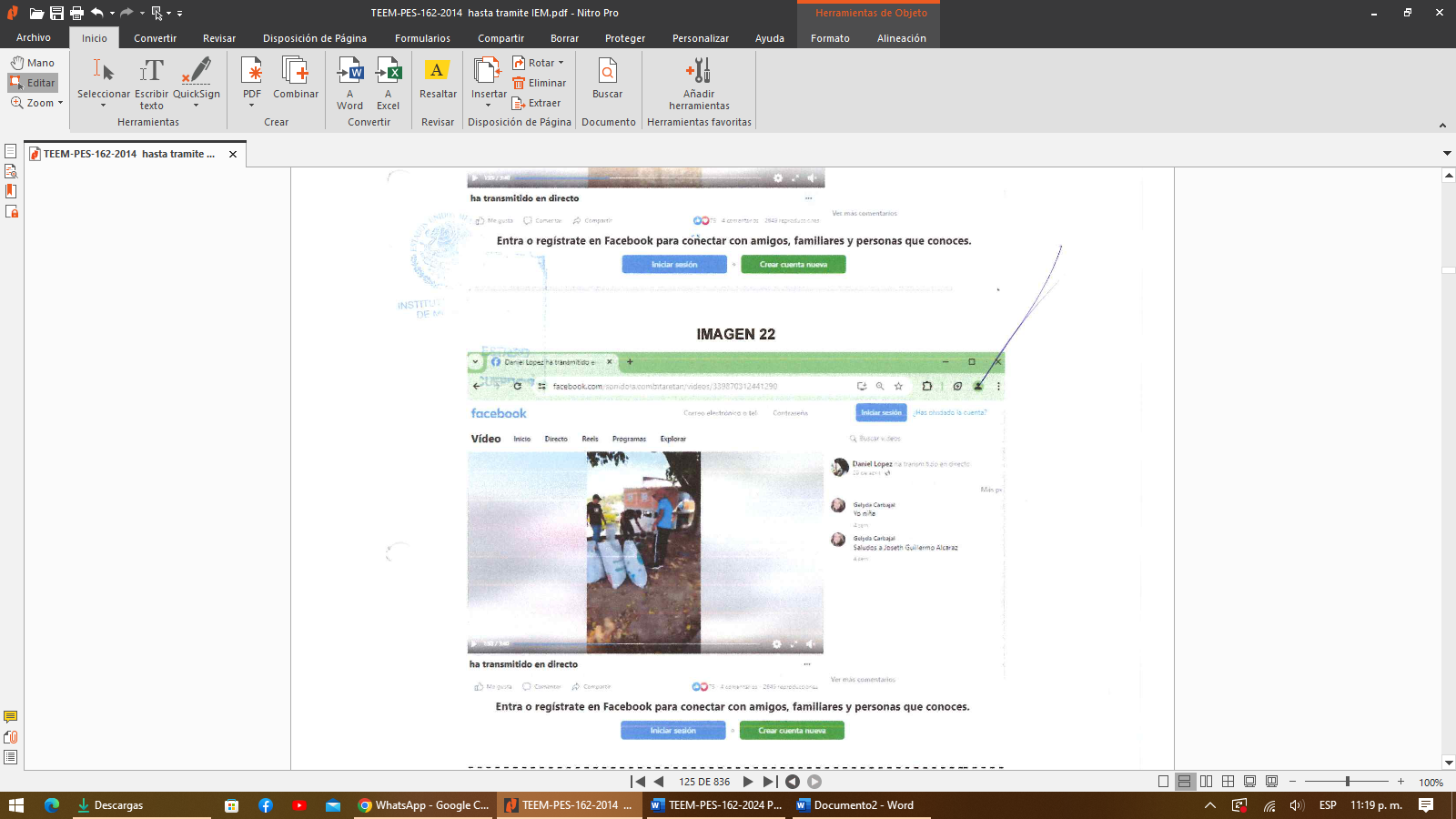Open the Formato tab
This screenshot has width=1456, height=819.
(x=830, y=38)
